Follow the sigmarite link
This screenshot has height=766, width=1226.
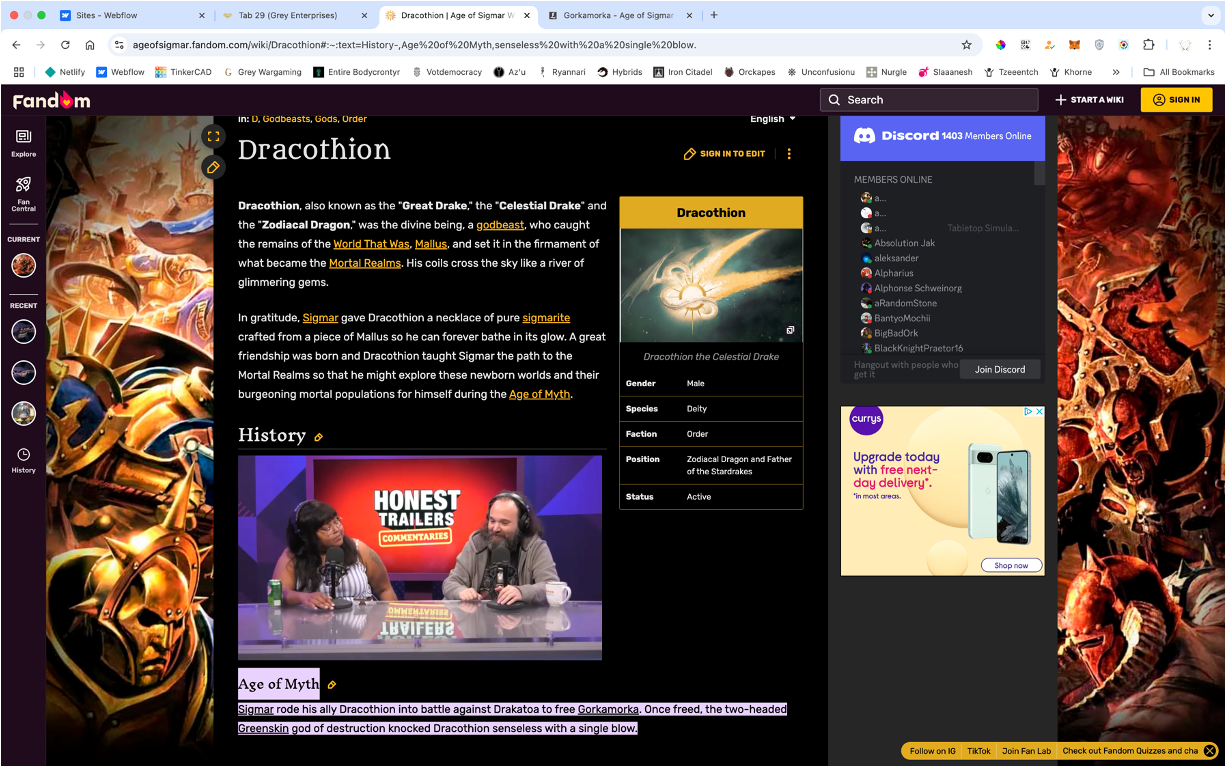[x=546, y=318]
